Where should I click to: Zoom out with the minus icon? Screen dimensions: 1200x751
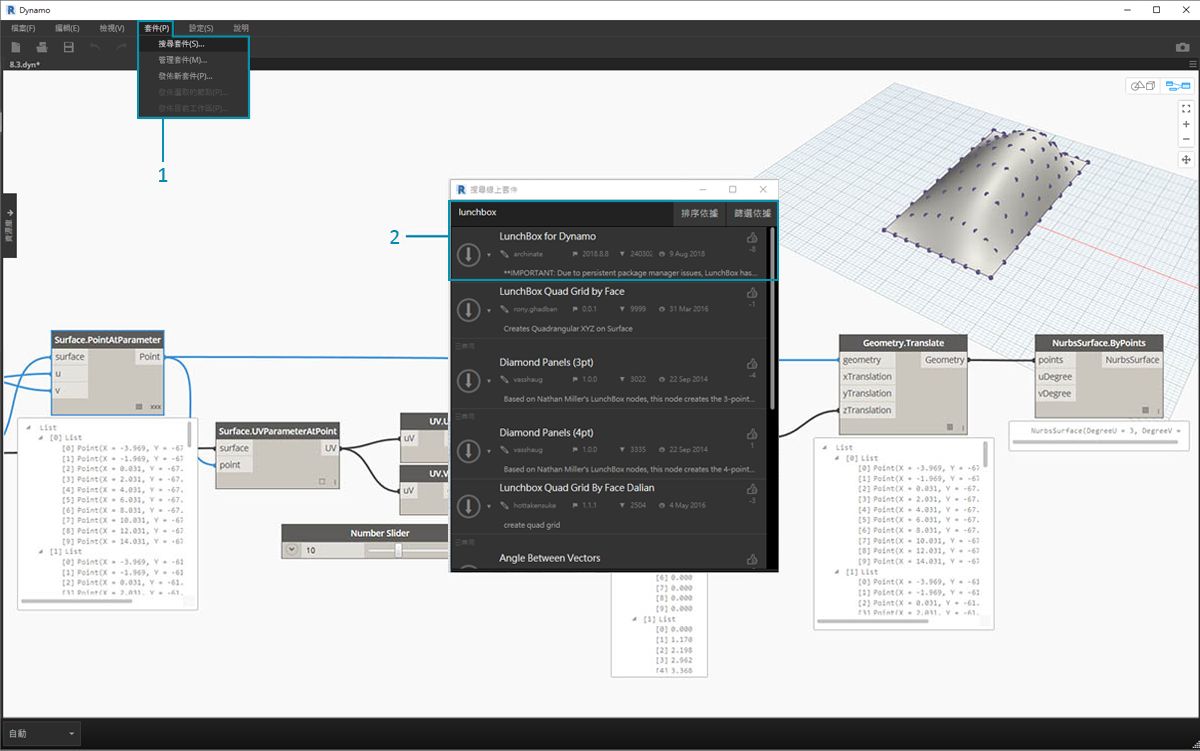pyautogui.click(x=1186, y=139)
